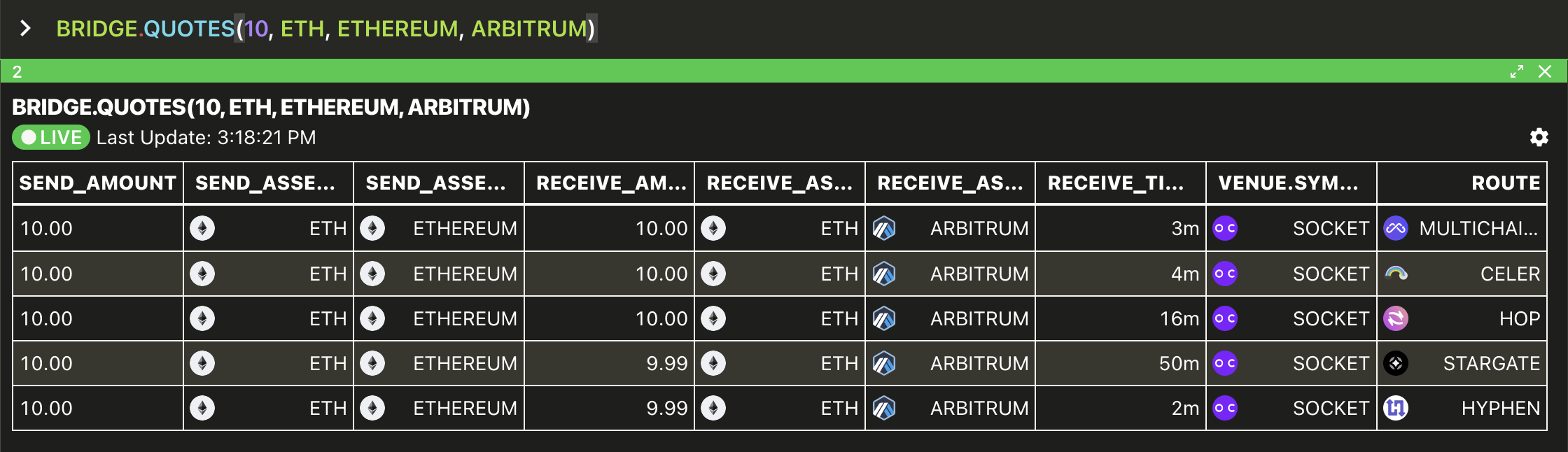This screenshot has width=1568, height=452.
Task: Close the panel with the X button
Action: pyautogui.click(x=1545, y=71)
